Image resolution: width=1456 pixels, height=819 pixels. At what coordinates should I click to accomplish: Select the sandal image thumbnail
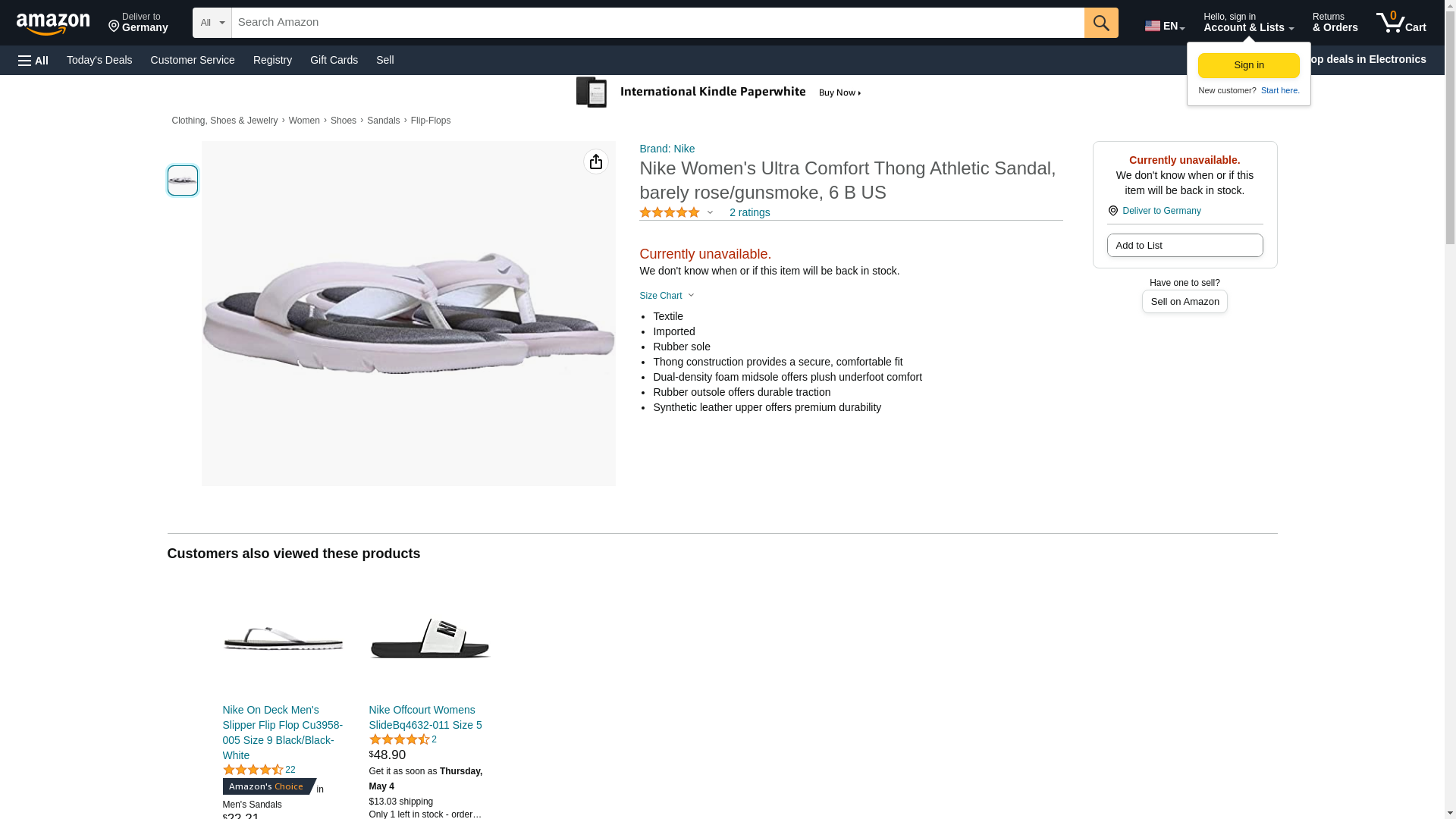pyautogui.click(x=183, y=180)
